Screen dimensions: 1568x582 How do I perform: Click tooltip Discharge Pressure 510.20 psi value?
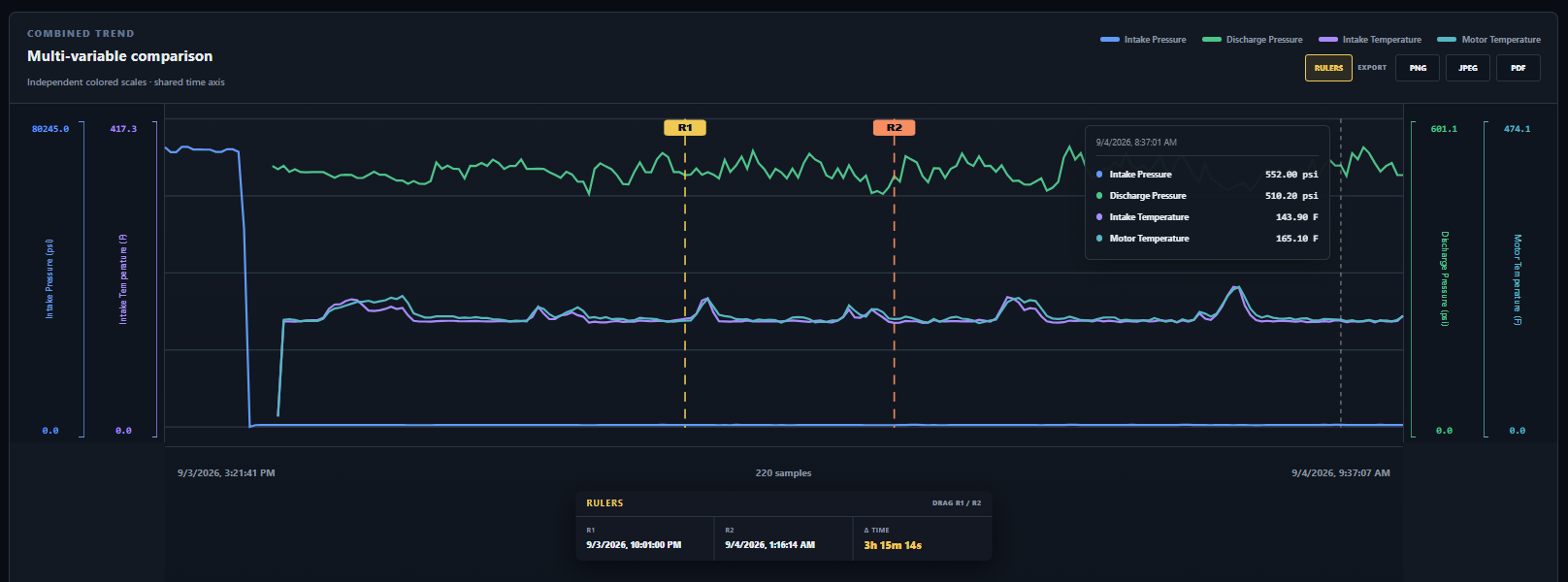[1291, 196]
